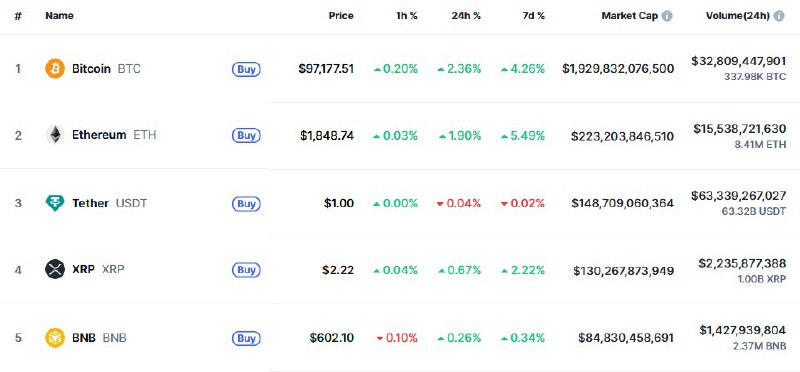
Task: Sort by the Name column header
Action: pyautogui.click(x=59, y=16)
